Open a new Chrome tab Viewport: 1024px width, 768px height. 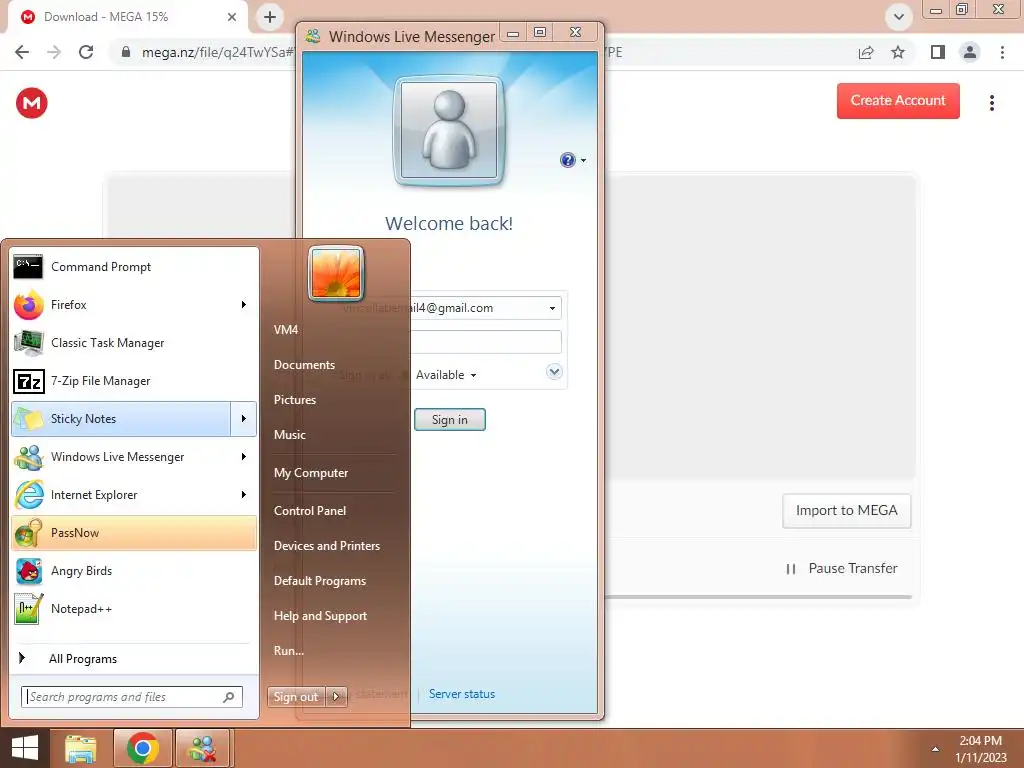click(x=270, y=17)
